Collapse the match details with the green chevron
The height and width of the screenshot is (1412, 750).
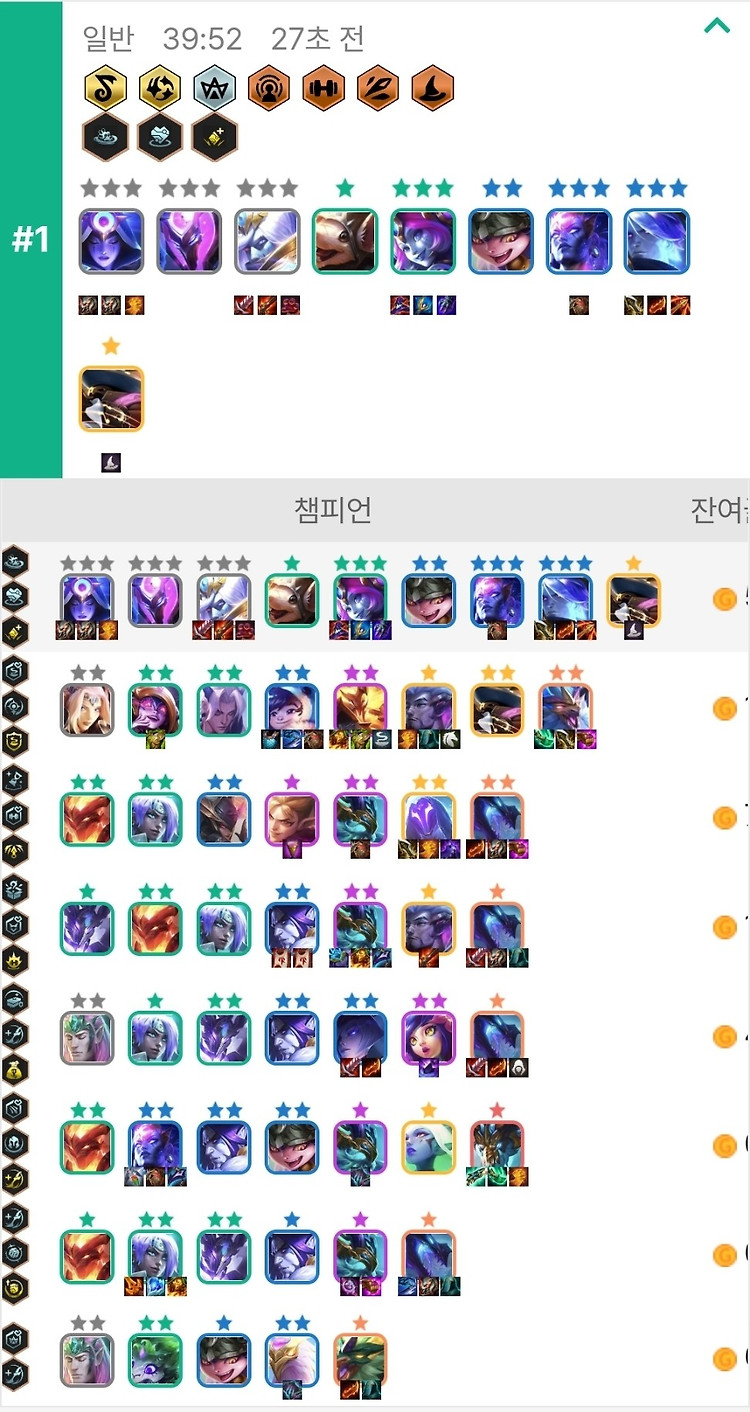(x=717, y=27)
